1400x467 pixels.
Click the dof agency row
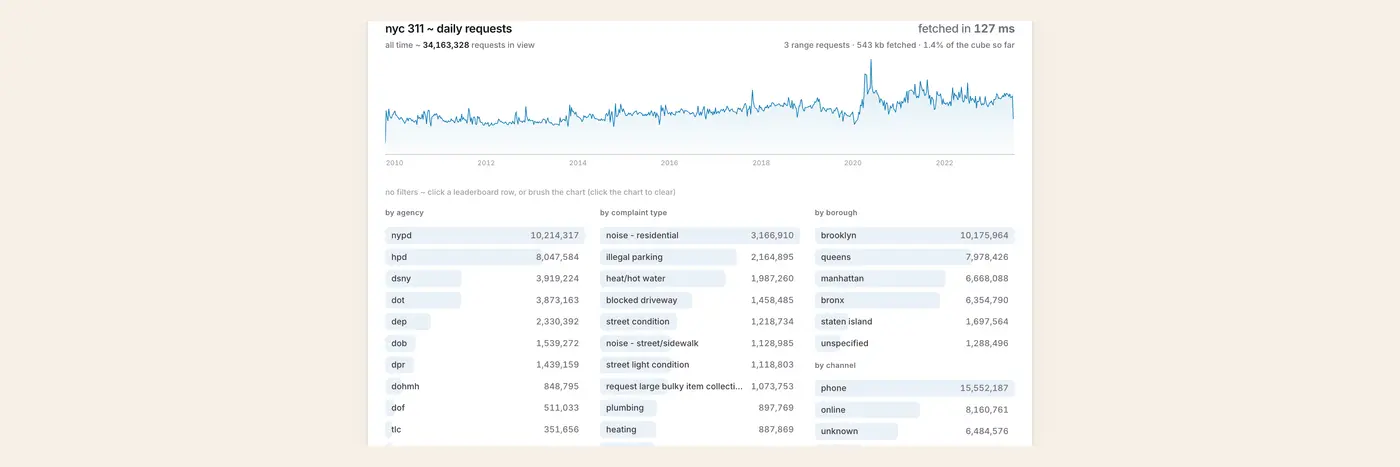pyautogui.click(x=485, y=408)
